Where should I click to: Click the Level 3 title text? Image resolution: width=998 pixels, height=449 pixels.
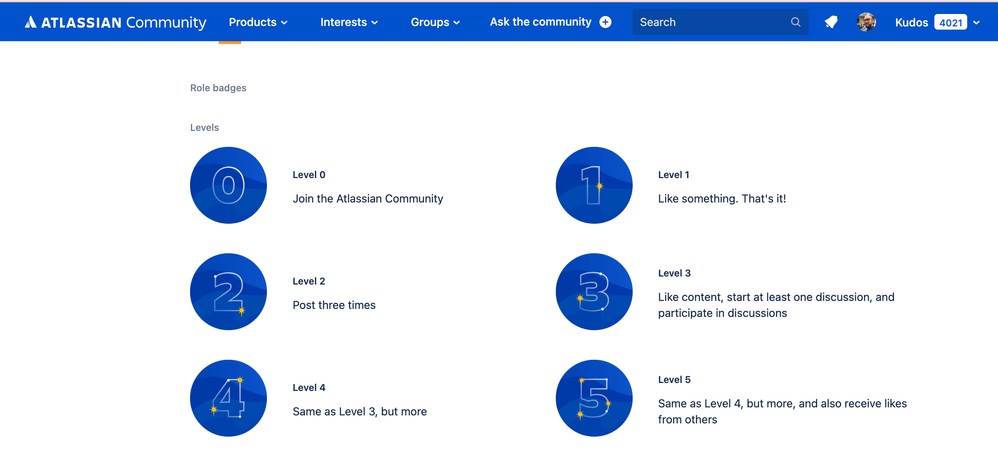point(674,273)
